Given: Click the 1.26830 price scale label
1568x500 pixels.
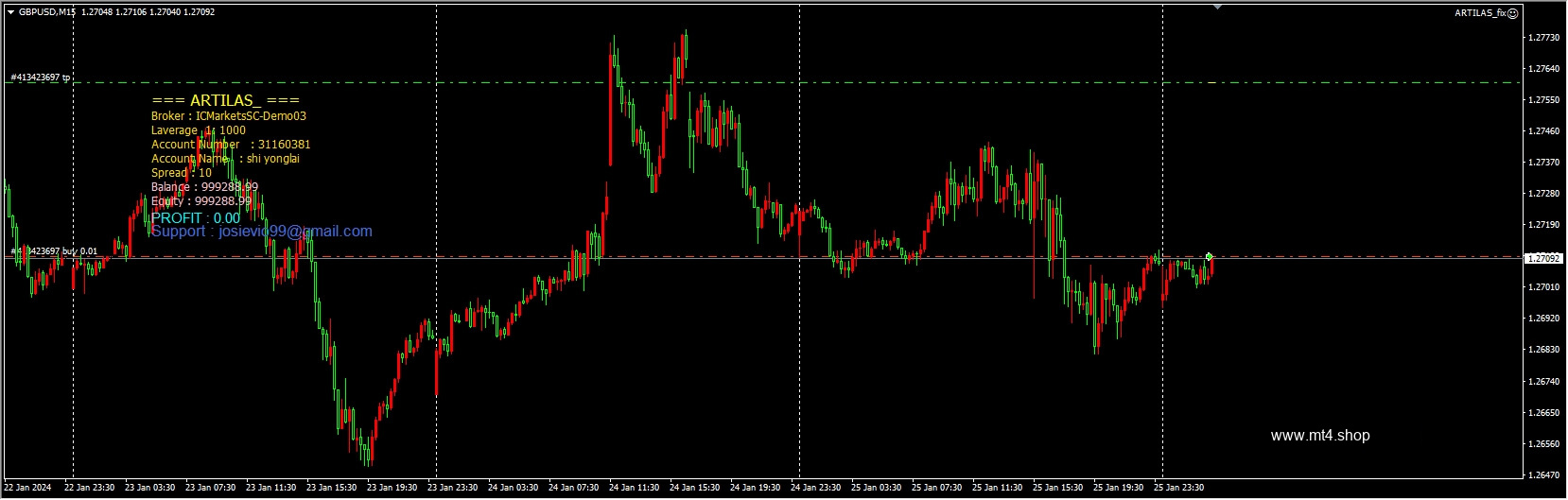Looking at the screenshot, I should click(1543, 350).
